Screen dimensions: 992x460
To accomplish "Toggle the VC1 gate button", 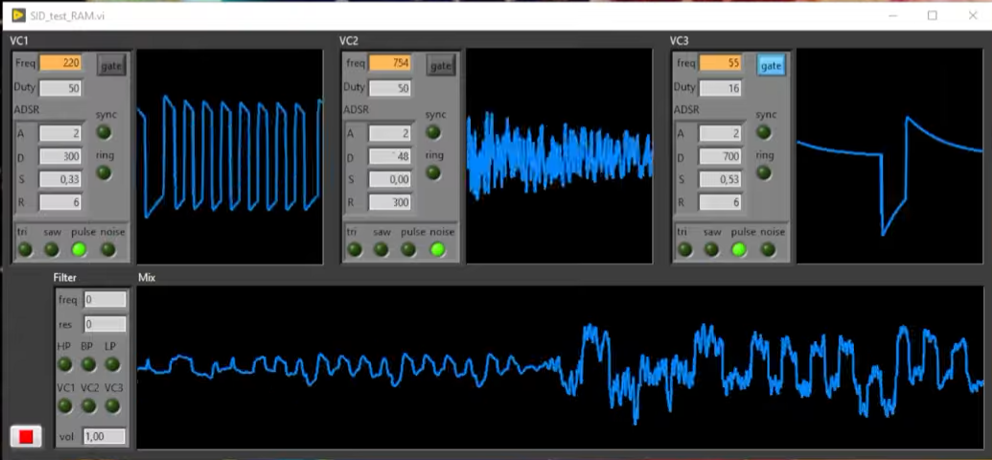I will pyautogui.click(x=111, y=65).
